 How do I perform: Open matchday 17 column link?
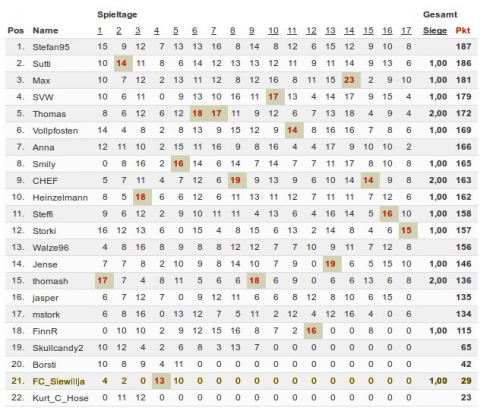pos(406,31)
